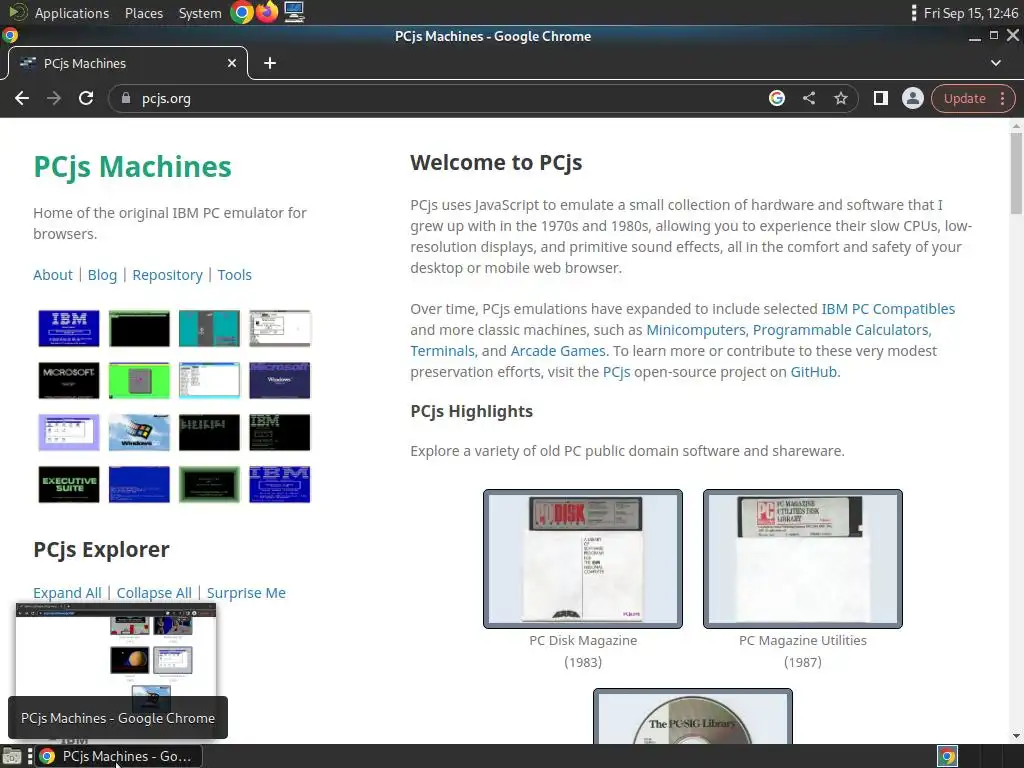The image size is (1024, 768).
Task: Open the lavender Windows desktop thumbnail
Action: pyautogui.click(x=69, y=432)
